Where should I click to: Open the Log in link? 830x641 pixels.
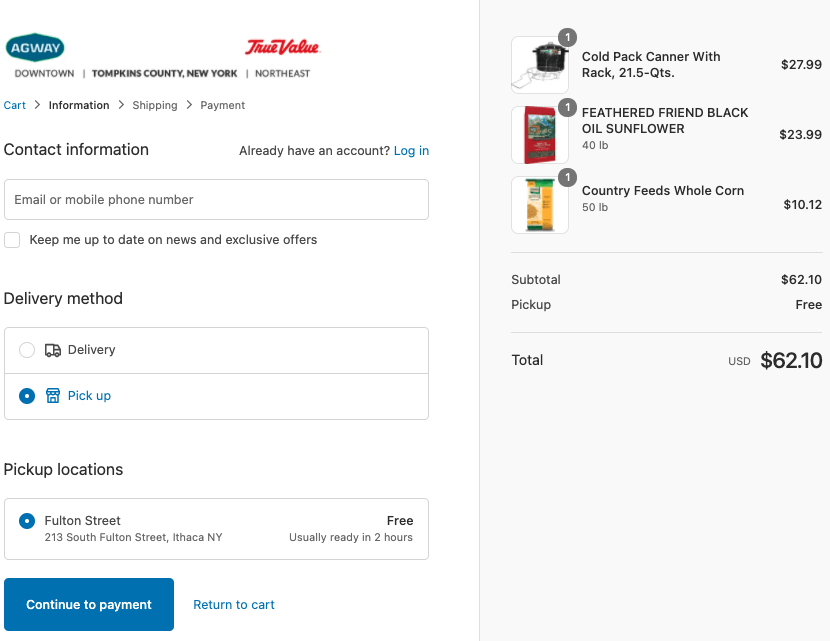click(x=411, y=151)
